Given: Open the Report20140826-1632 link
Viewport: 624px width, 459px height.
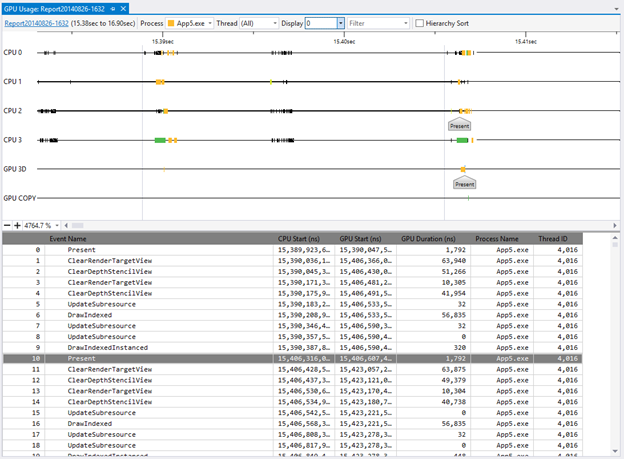Looking at the screenshot, I should coord(35,22).
